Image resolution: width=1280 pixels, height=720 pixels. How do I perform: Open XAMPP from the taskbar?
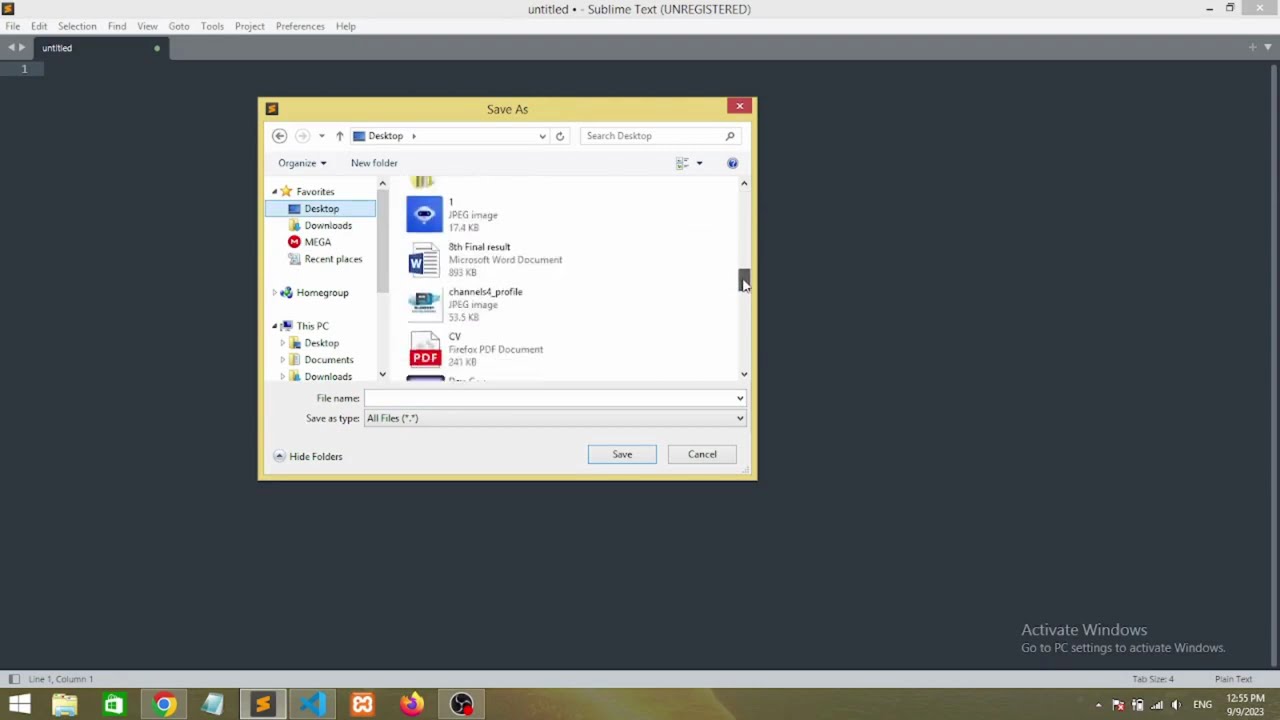click(362, 704)
